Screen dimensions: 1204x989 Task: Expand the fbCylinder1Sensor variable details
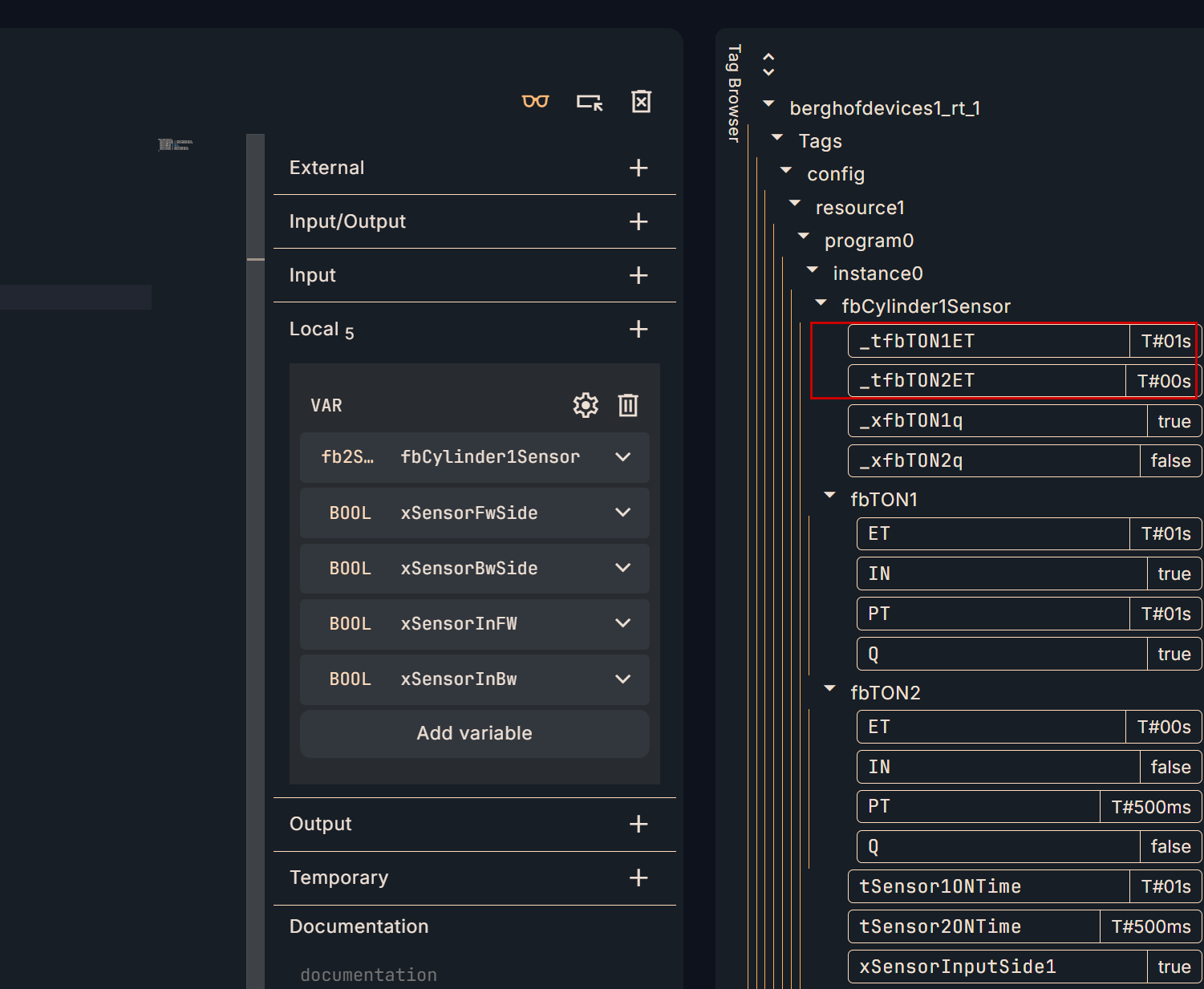[x=622, y=457]
